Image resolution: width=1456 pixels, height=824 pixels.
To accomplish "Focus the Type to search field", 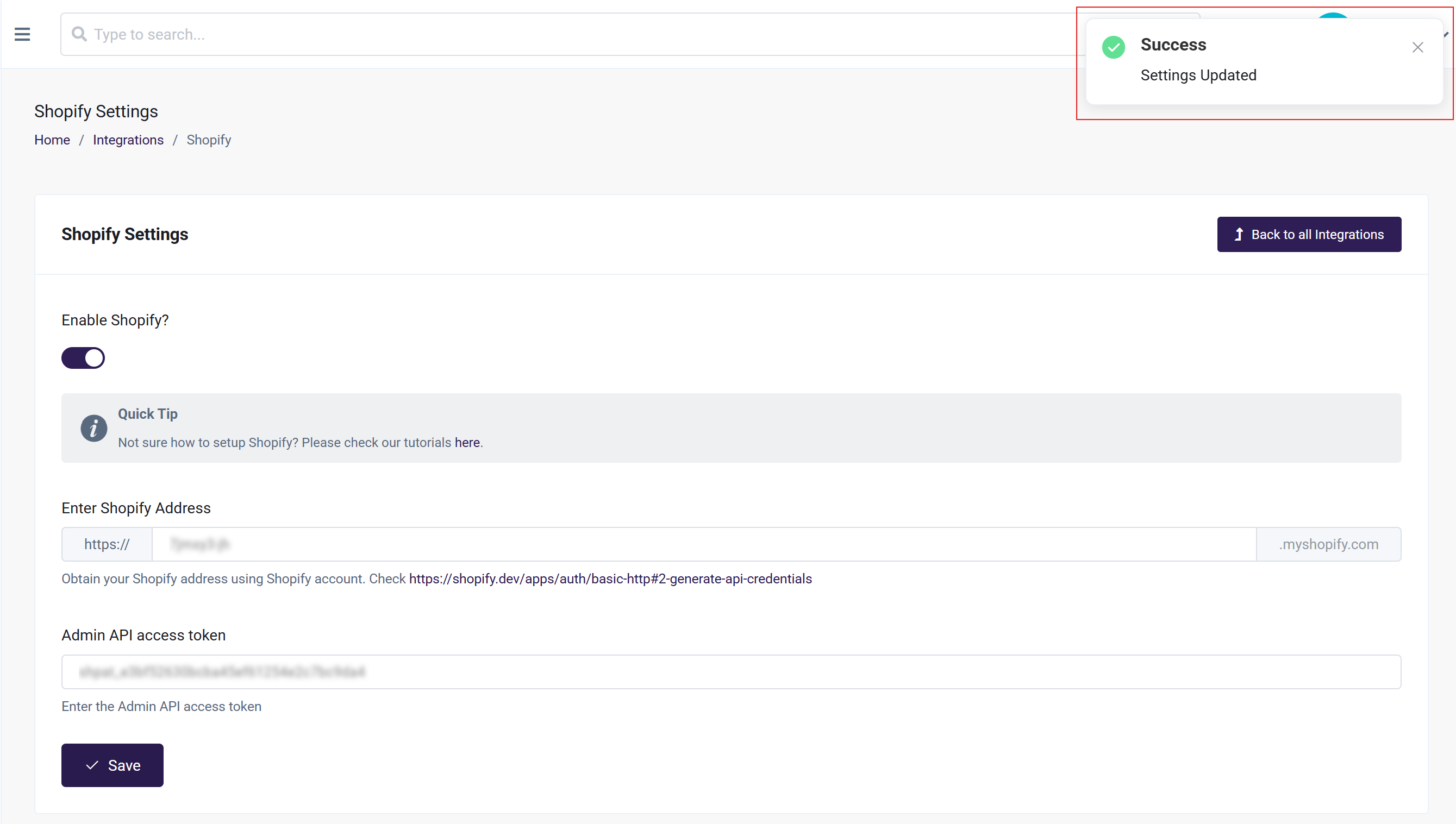I will pyautogui.click(x=566, y=35).
